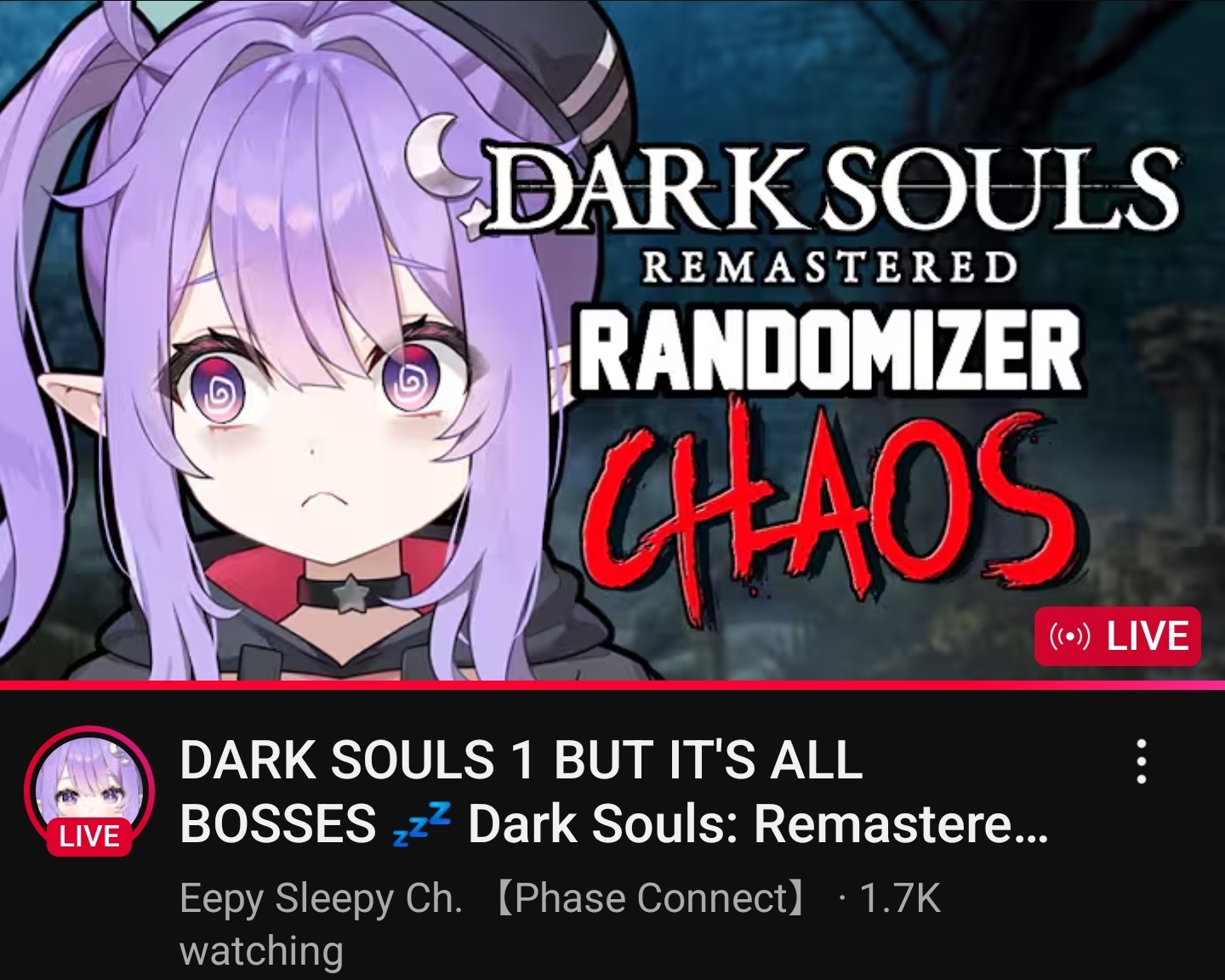Click the LIVE label under the channel avatar
This screenshot has width=1225, height=980.
pyautogui.click(x=89, y=837)
